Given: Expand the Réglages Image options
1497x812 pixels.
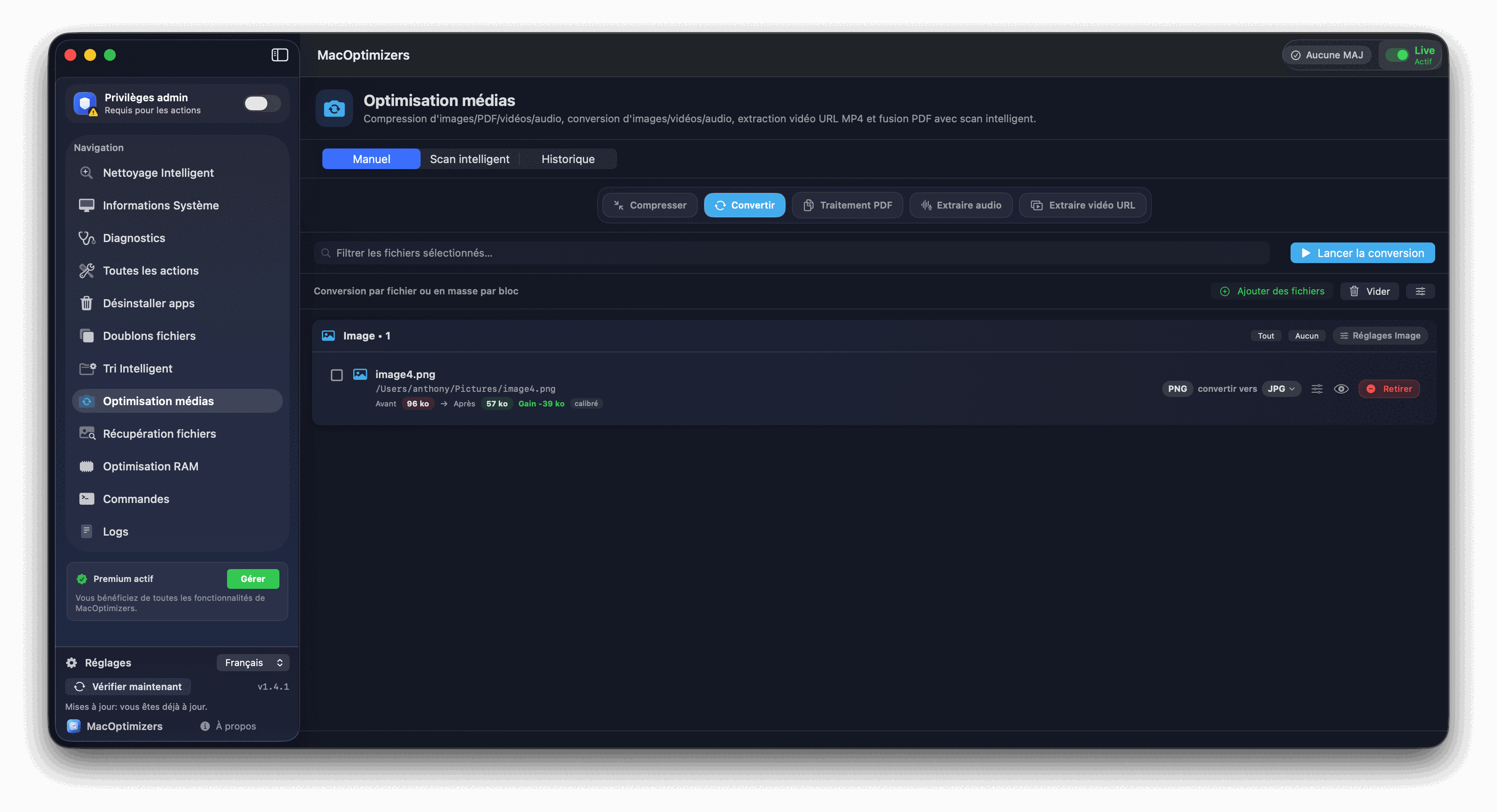Looking at the screenshot, I should click(1379, 335).
